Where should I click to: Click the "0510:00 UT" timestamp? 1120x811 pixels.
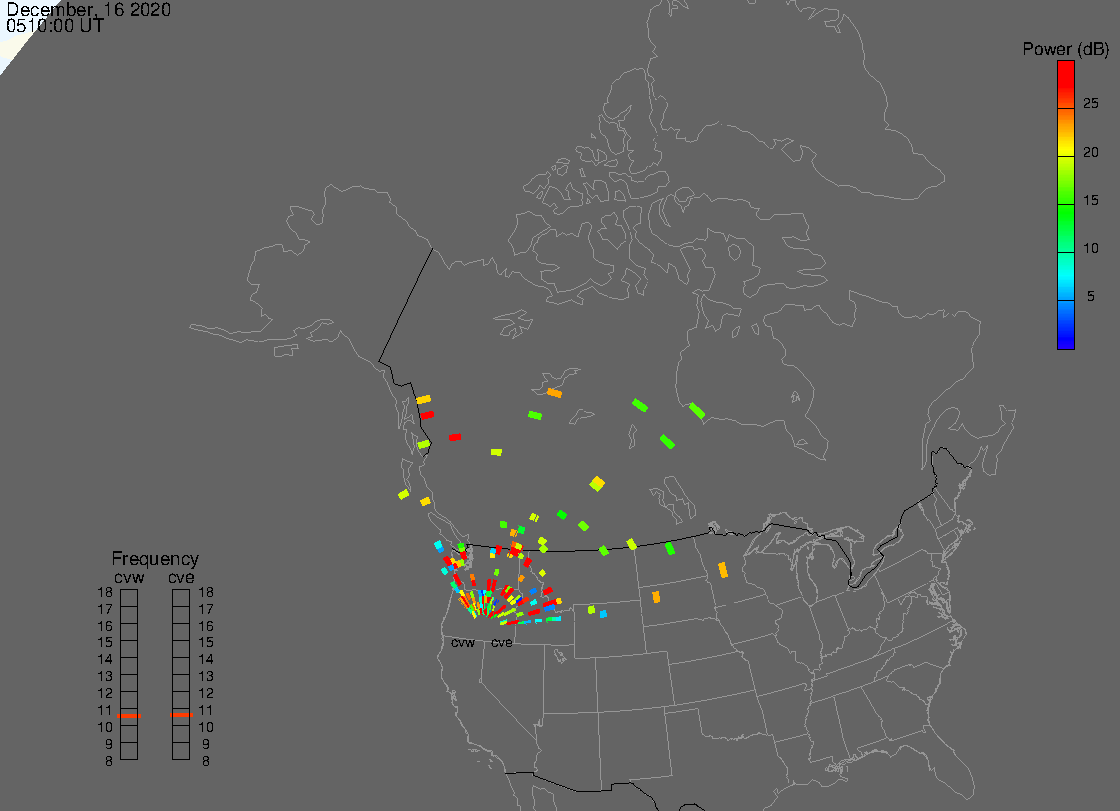55,26
